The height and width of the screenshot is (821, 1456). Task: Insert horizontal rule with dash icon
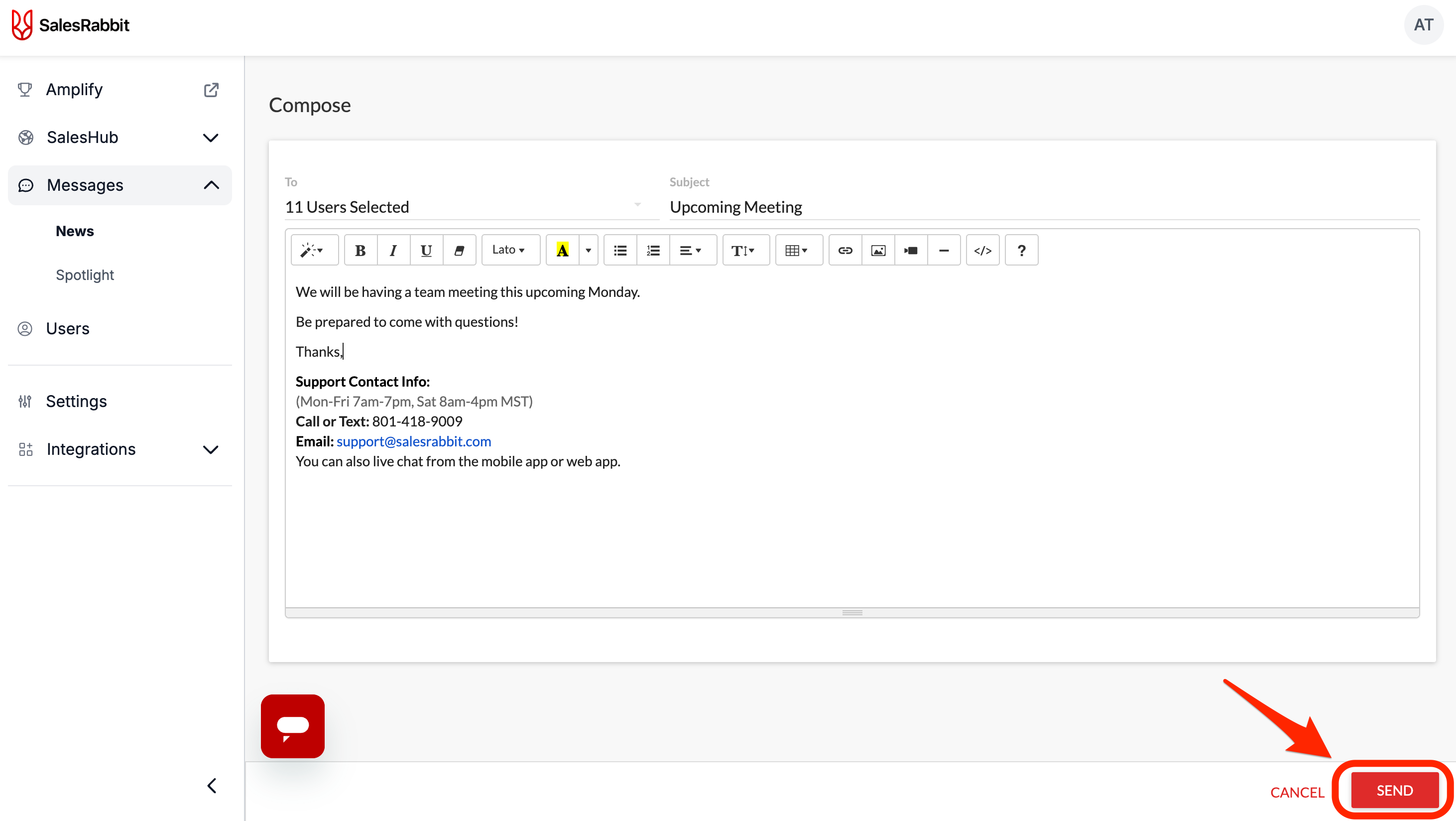coord(943,251)
